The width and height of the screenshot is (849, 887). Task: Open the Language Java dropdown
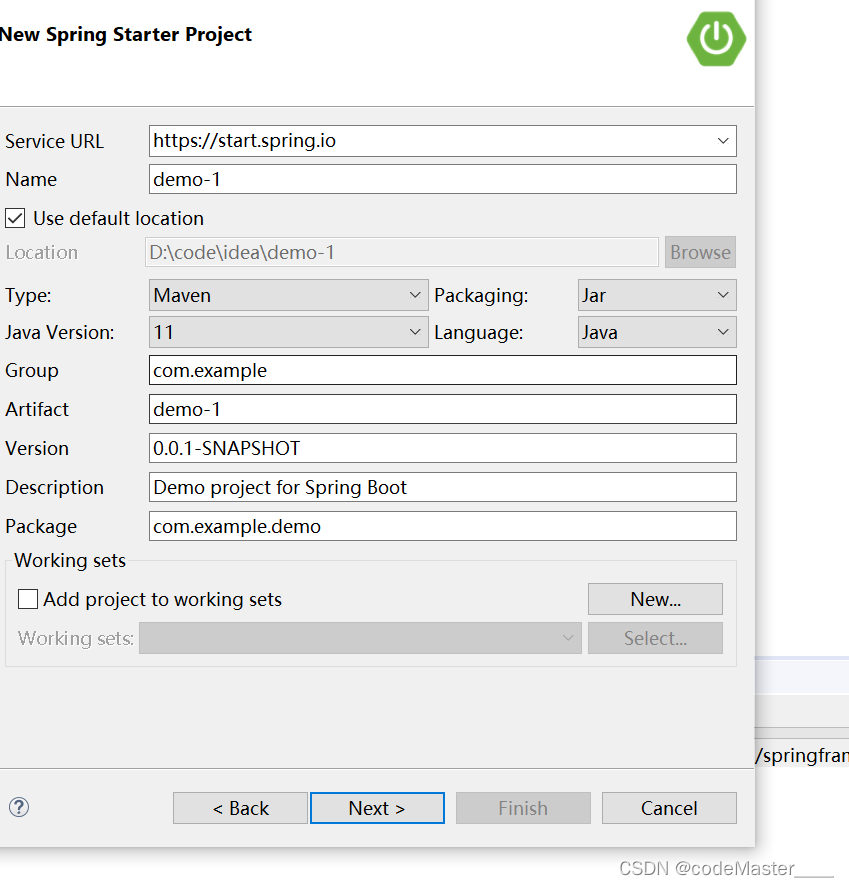click(657, 332)
